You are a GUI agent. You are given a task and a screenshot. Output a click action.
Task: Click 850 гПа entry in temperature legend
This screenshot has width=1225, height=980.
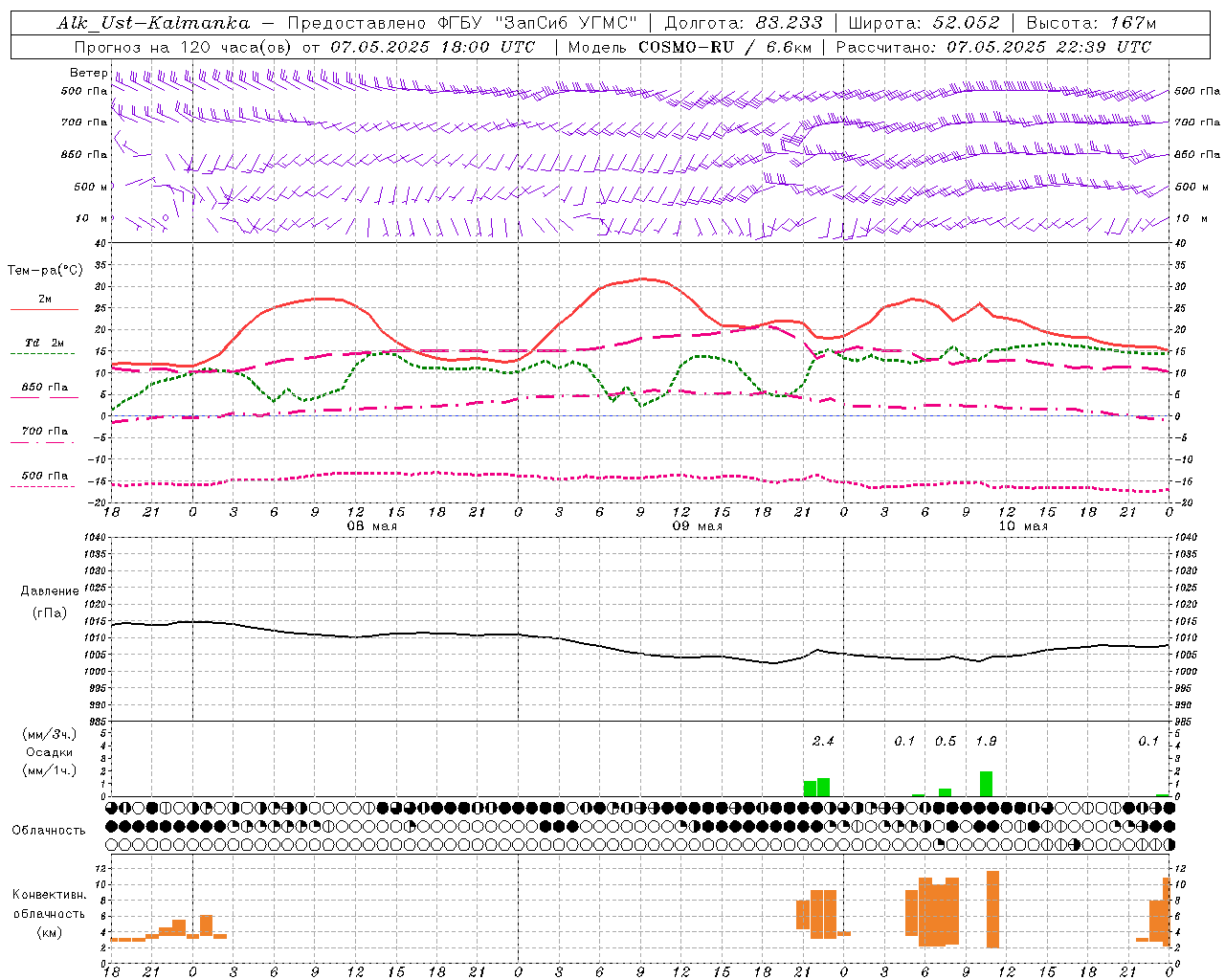pyautogui.click(x=45, y=388)
